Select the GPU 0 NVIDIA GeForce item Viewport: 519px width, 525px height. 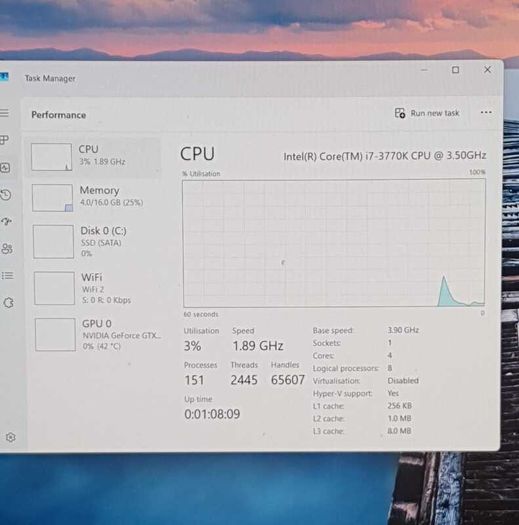(x=97, y=334)
